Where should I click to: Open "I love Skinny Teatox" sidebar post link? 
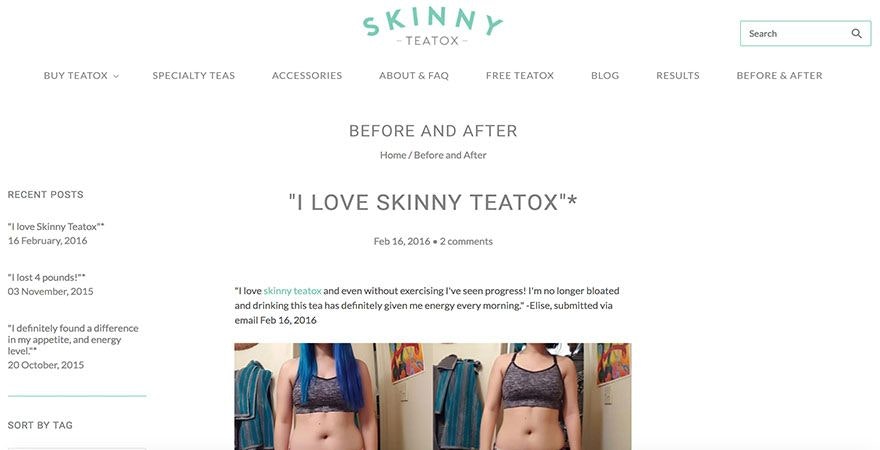tap(56, 227)
